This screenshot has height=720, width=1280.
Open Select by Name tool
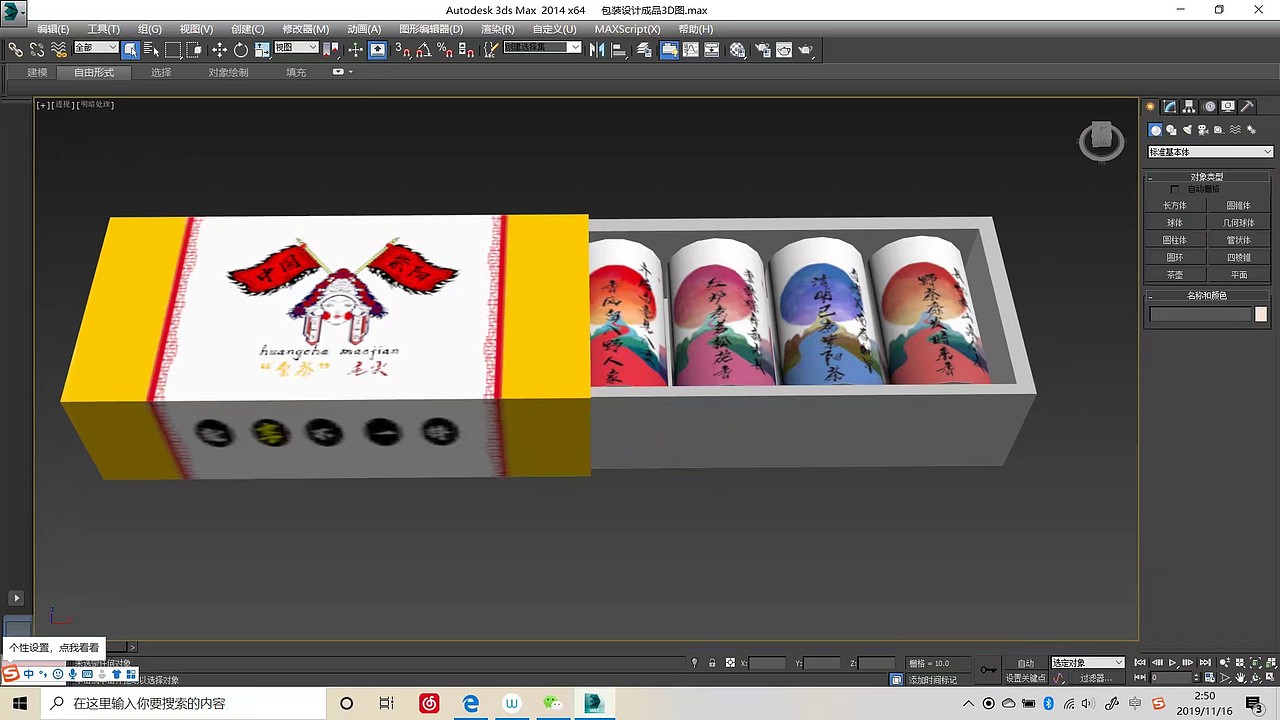tap(151, 49)
